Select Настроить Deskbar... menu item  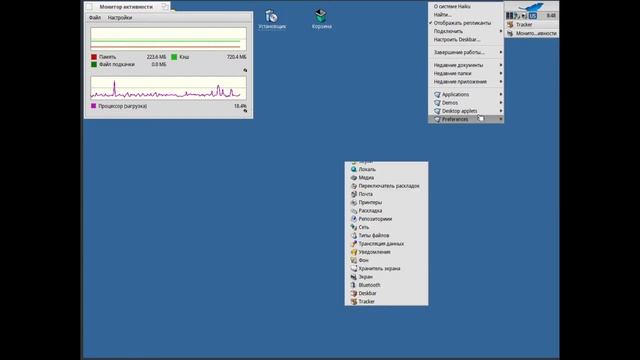[x=466, y=40]
